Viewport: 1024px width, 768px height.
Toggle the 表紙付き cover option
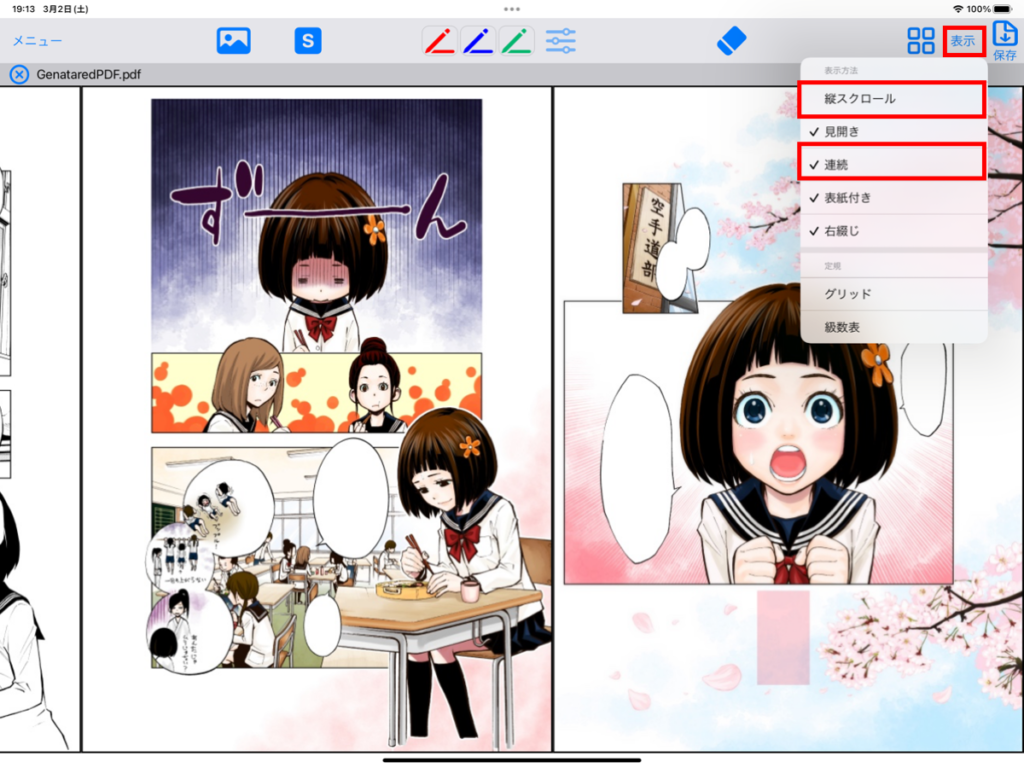[893, 198]
